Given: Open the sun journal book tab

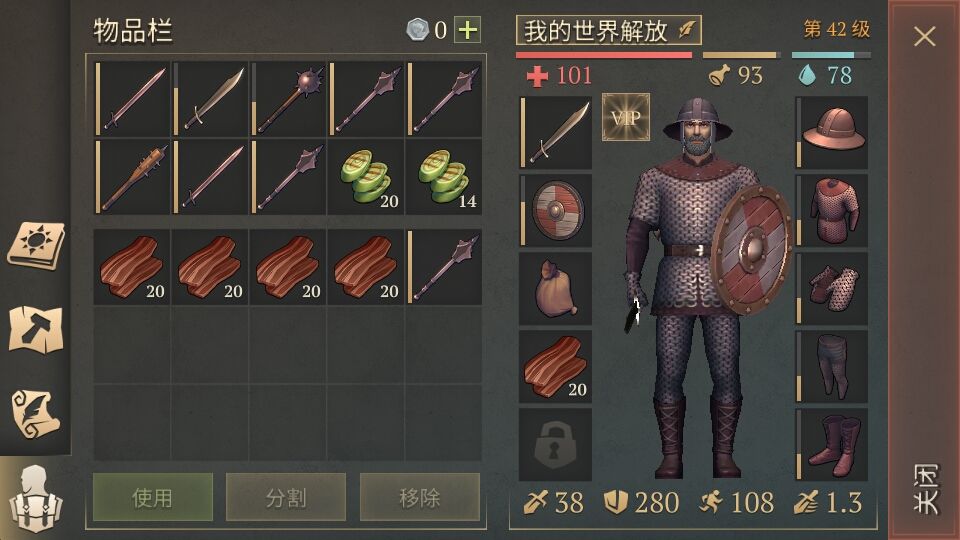Looking at the screenshot, I should pos(36,246).
